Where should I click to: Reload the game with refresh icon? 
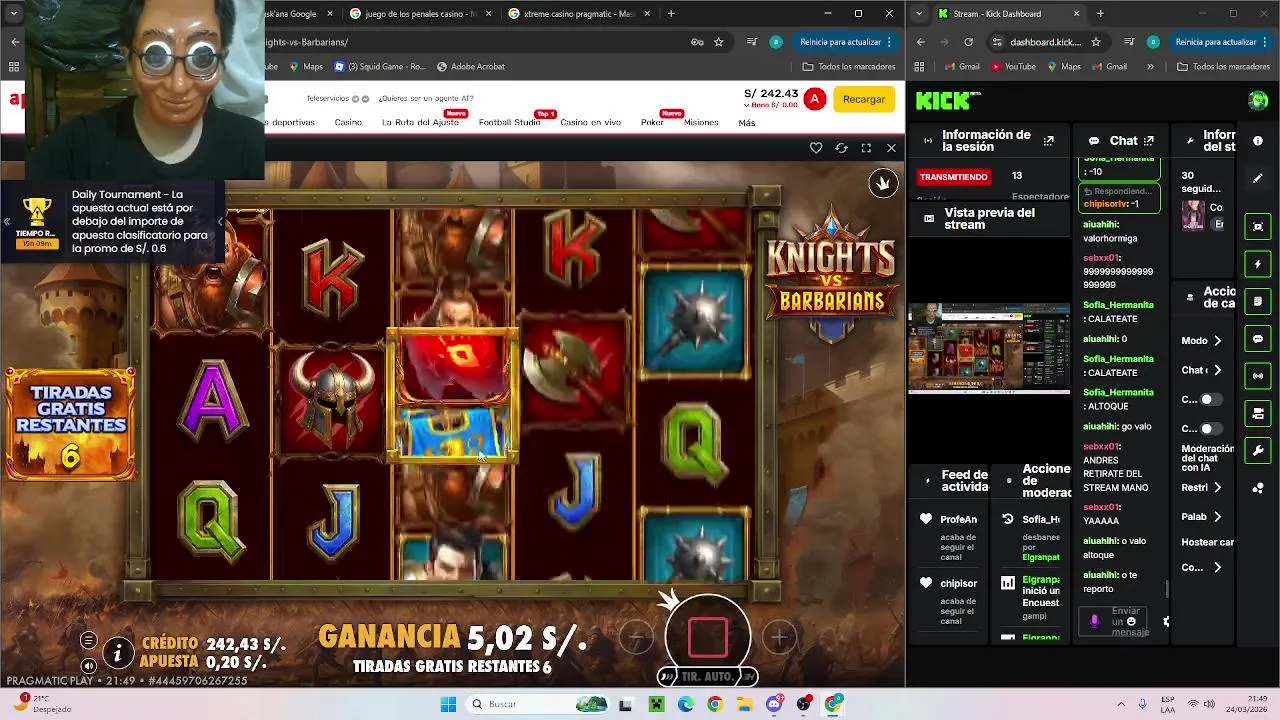click(841, 148)
